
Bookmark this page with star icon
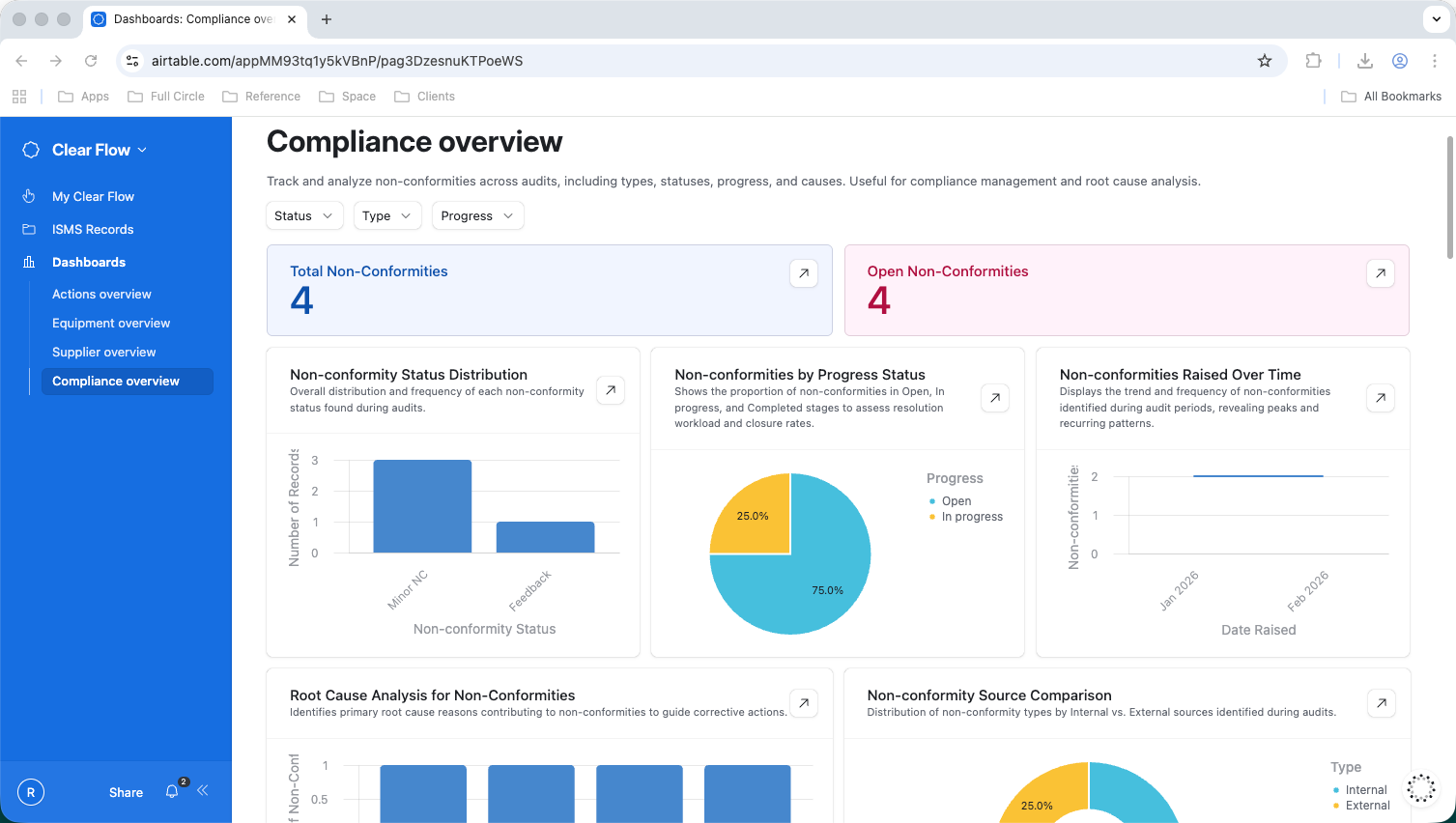pos(1265,61)
